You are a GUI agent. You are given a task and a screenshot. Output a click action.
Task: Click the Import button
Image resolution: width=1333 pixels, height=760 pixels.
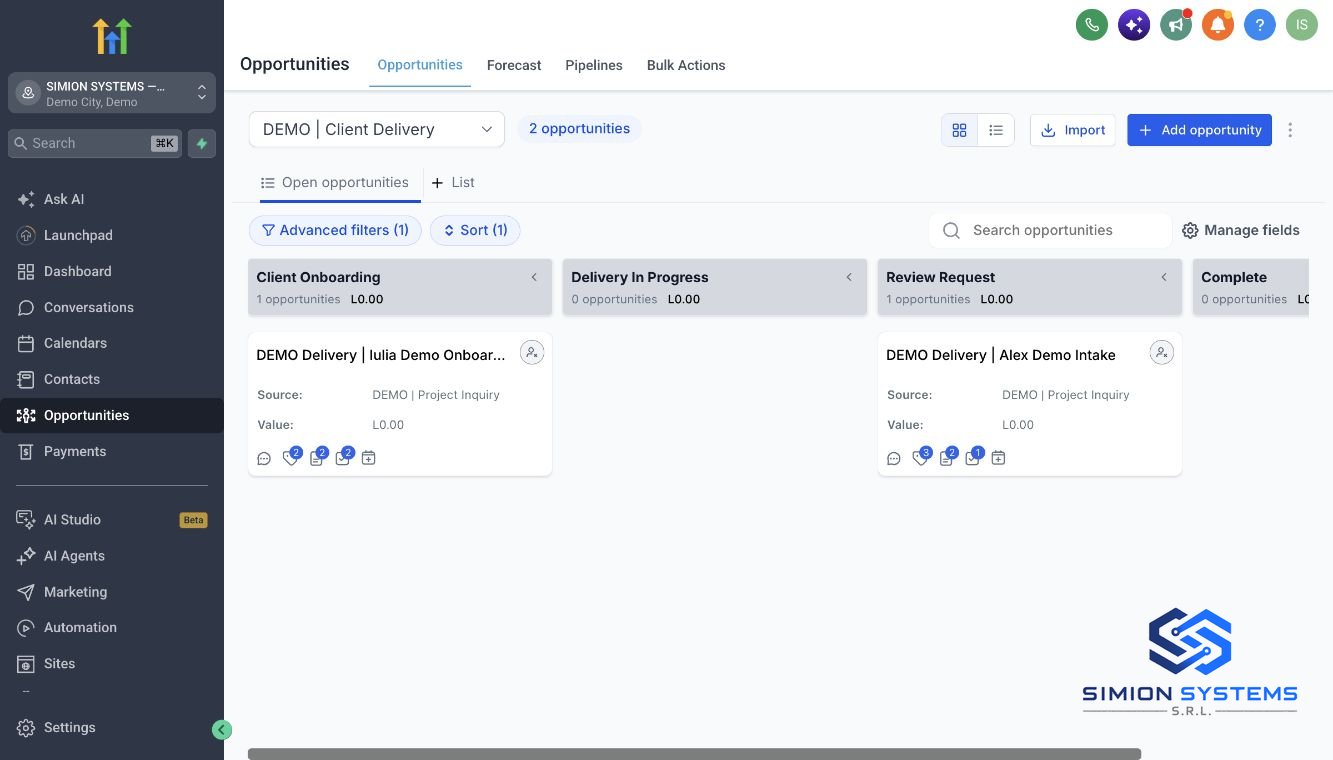[x=1073, y=130]
